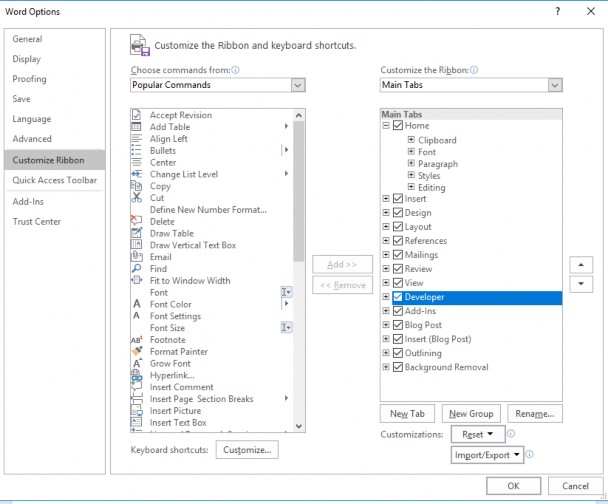Image resolution: width=608 pixels, height=504 pixels.
Task: Click the New Tab button
Action: click(x=407, y=414)
